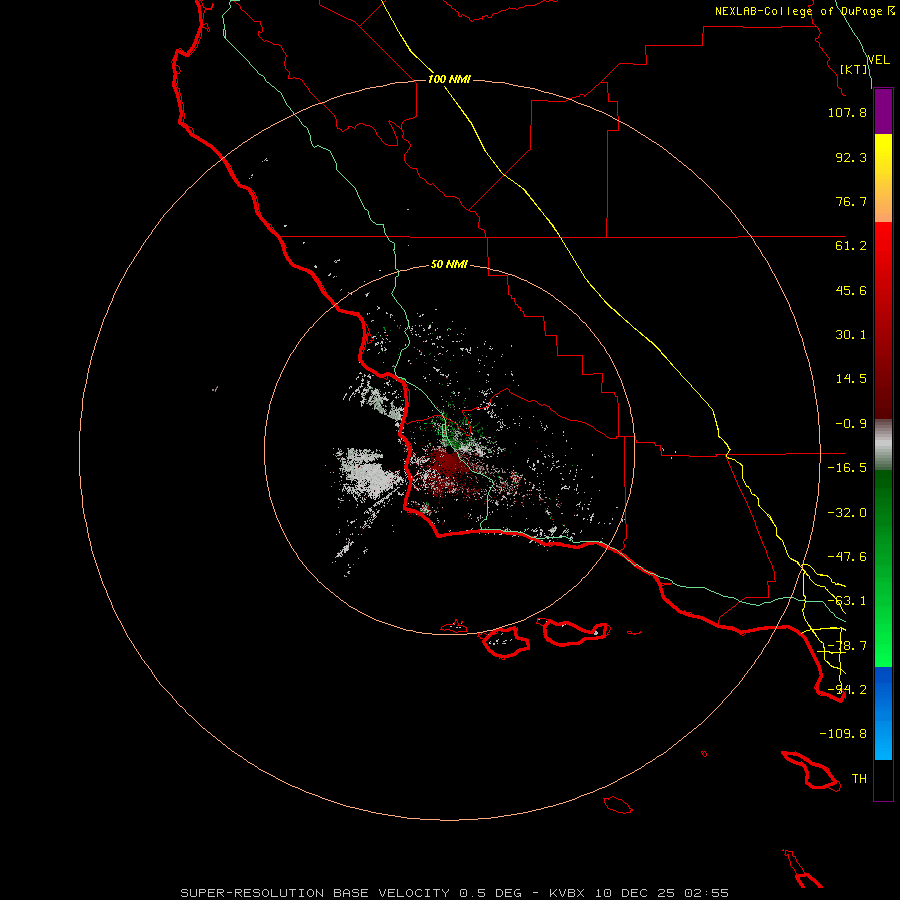Click the 45.6 legend value
900x900 pixels.
click(851, 290)
